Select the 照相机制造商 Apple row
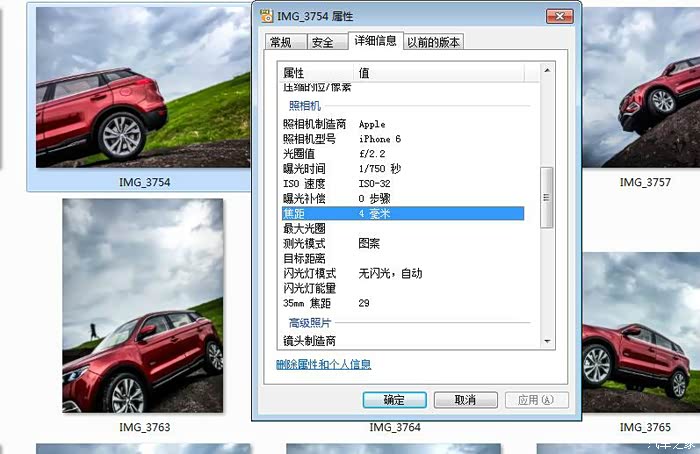This screenshot has width=700, height=454. (403, 124)
